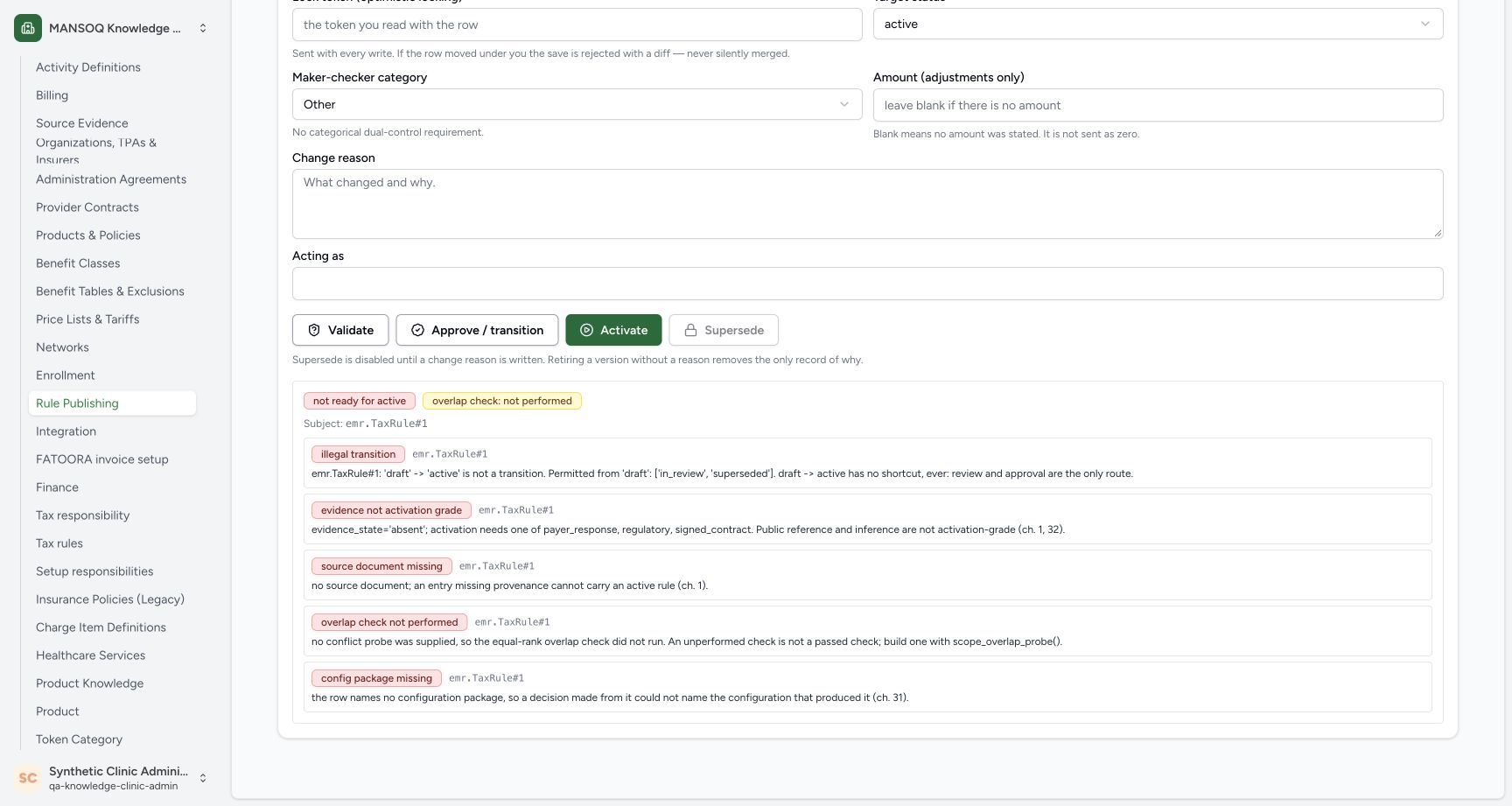Click the SC user avatar
The width and height of the screenshot is (1512, 806).
[x=28, y=777]
